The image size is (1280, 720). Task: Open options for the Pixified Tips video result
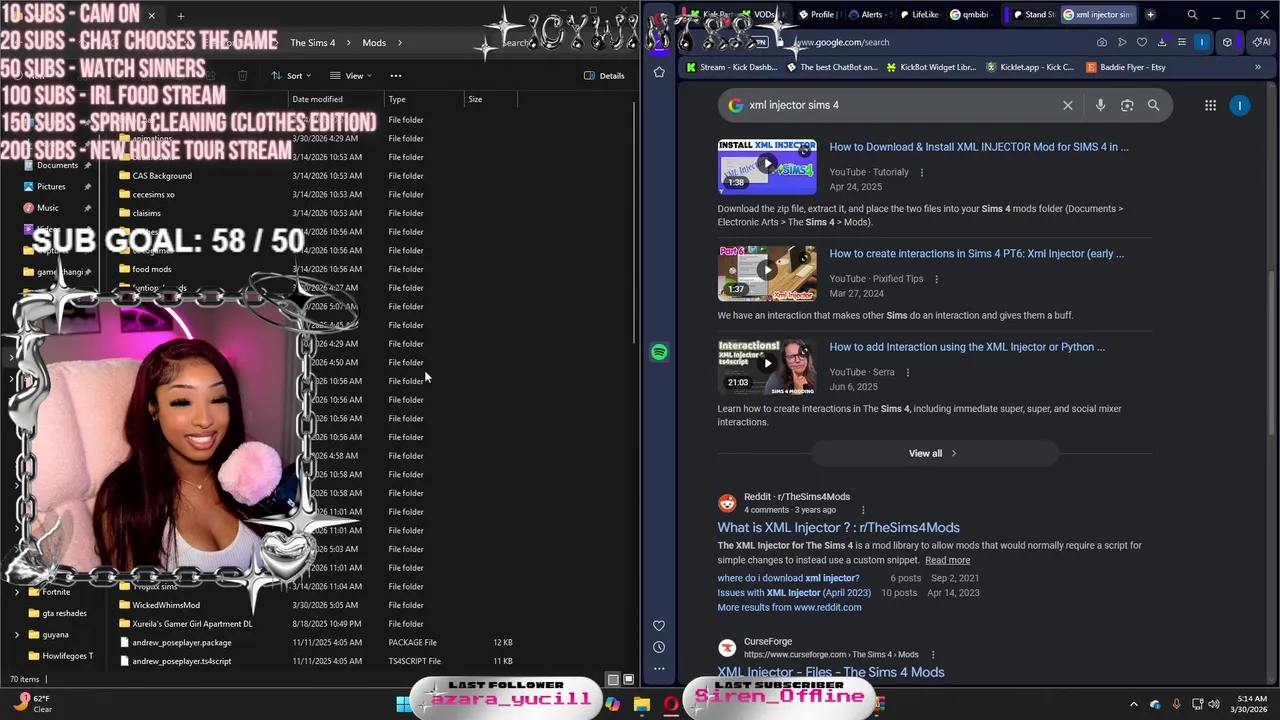point(937,279)
